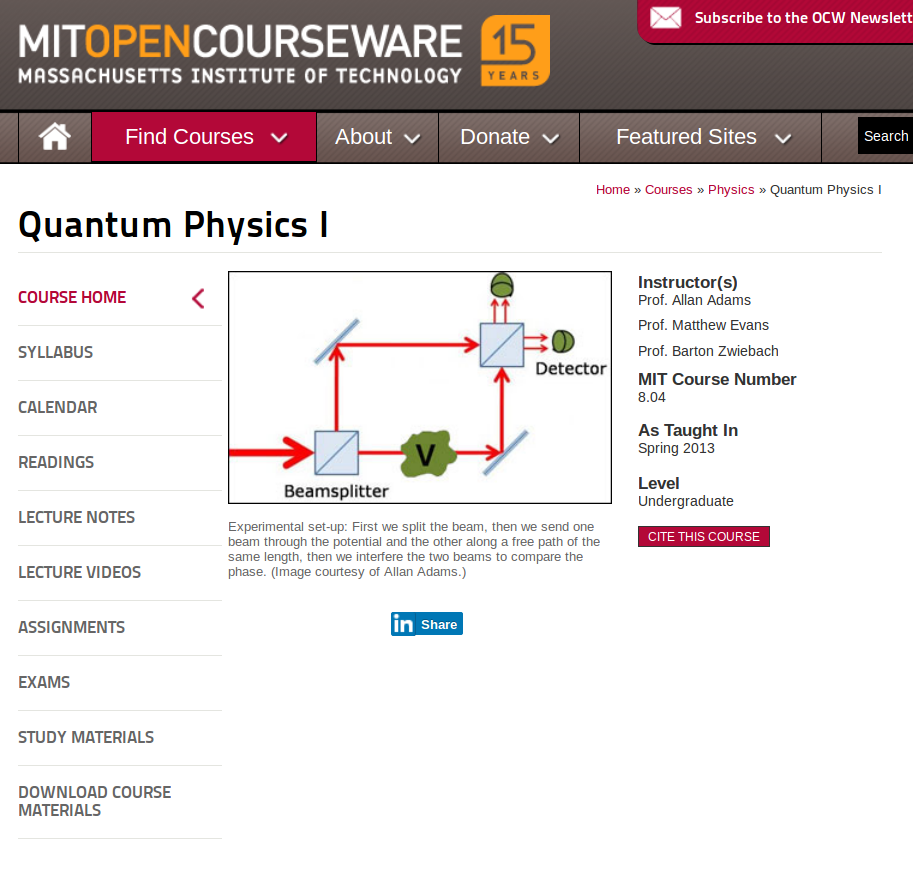Image resolution: width=913 pixels, height=880 pixels.
Task: Click instructor name Prof. Matthew Evans
Action: 703,326
